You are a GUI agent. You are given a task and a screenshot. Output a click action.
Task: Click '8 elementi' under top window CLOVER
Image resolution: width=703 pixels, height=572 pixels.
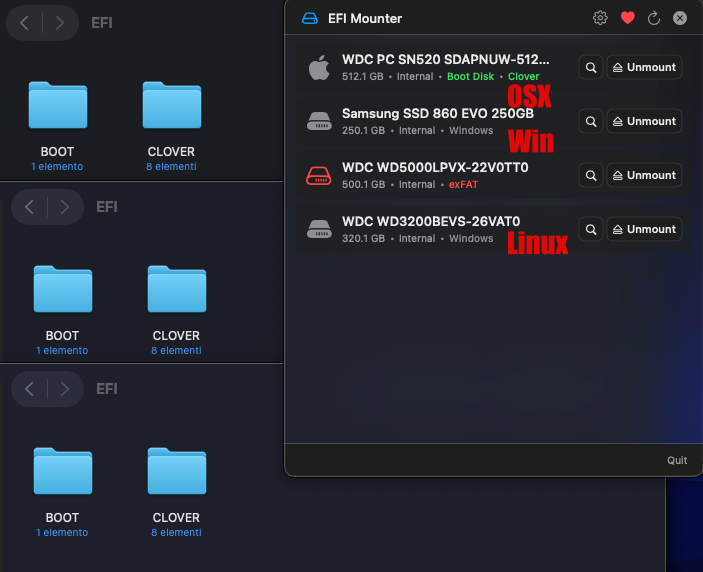click(x=171, y=167)
